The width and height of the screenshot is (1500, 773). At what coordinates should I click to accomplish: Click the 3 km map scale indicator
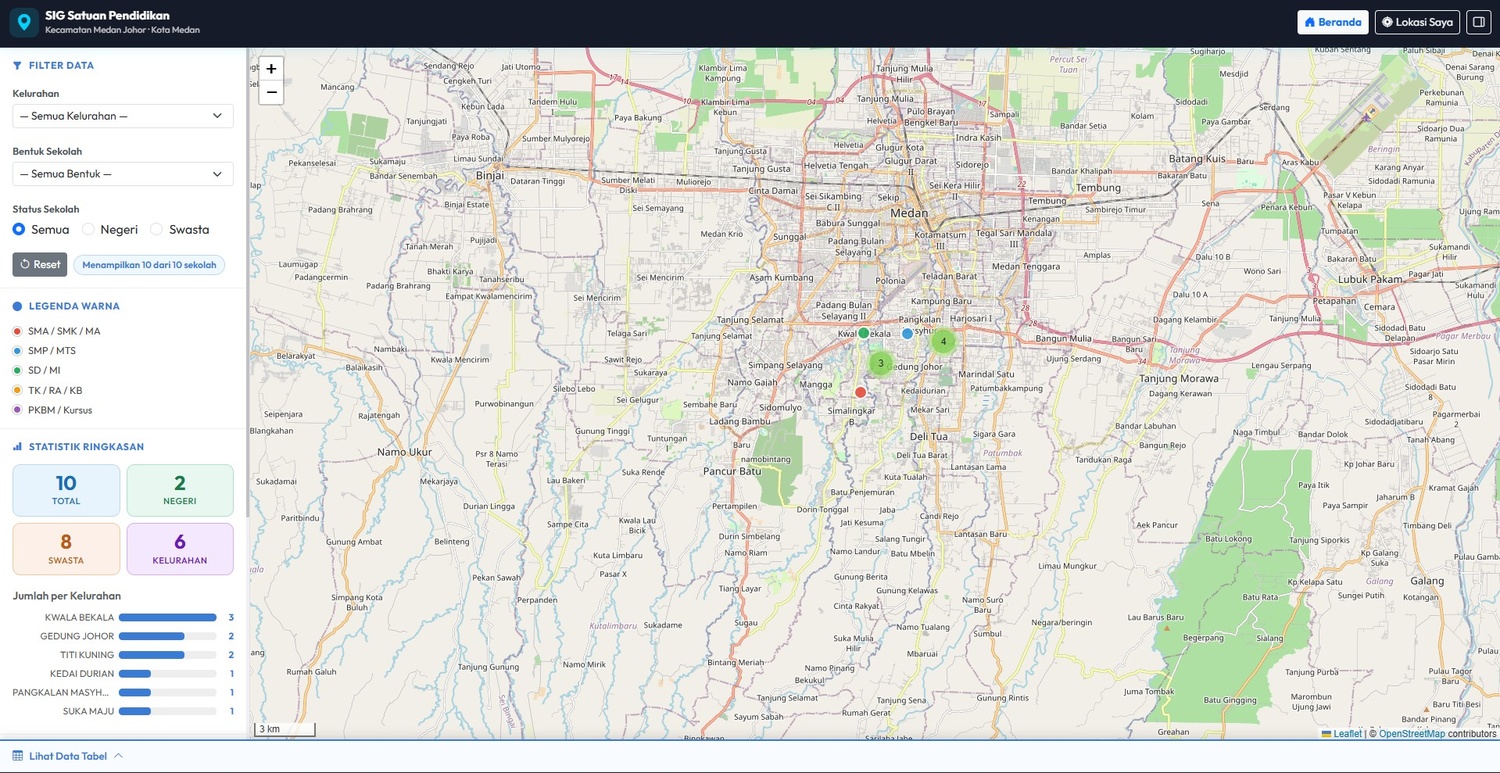(285, 729)
